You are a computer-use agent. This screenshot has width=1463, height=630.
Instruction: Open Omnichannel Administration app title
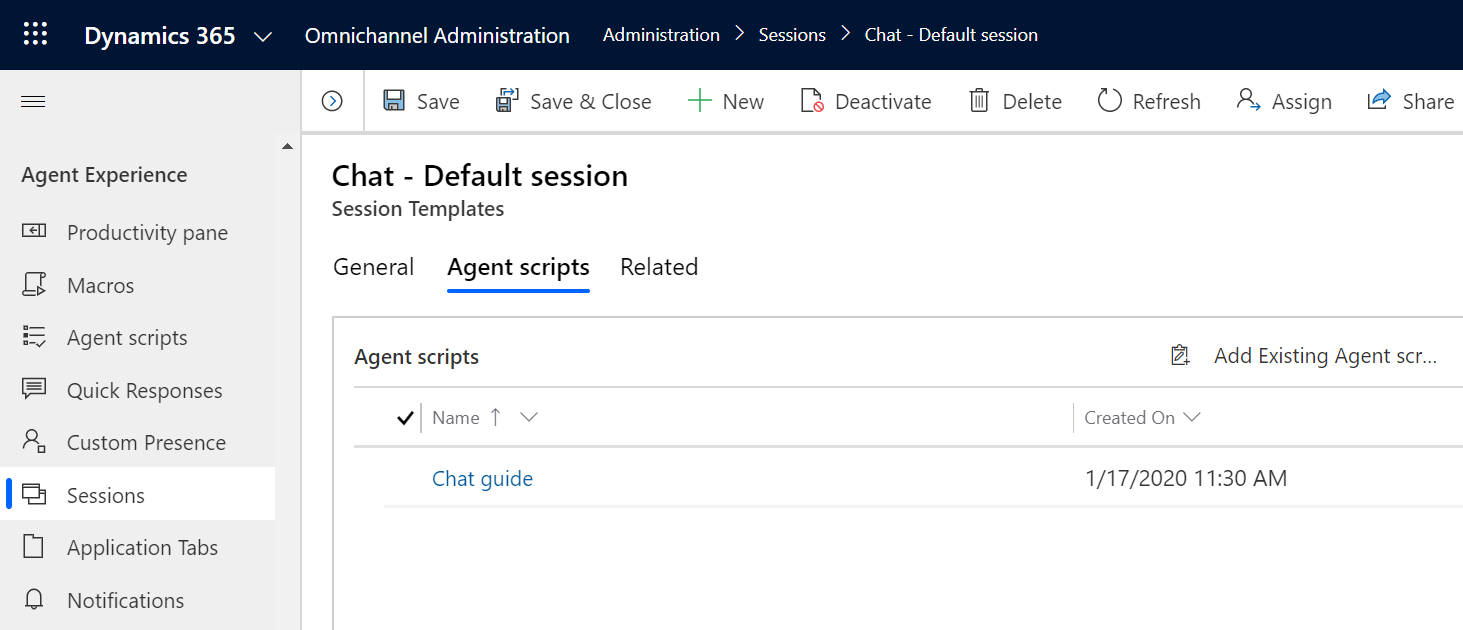click(437, 35)
